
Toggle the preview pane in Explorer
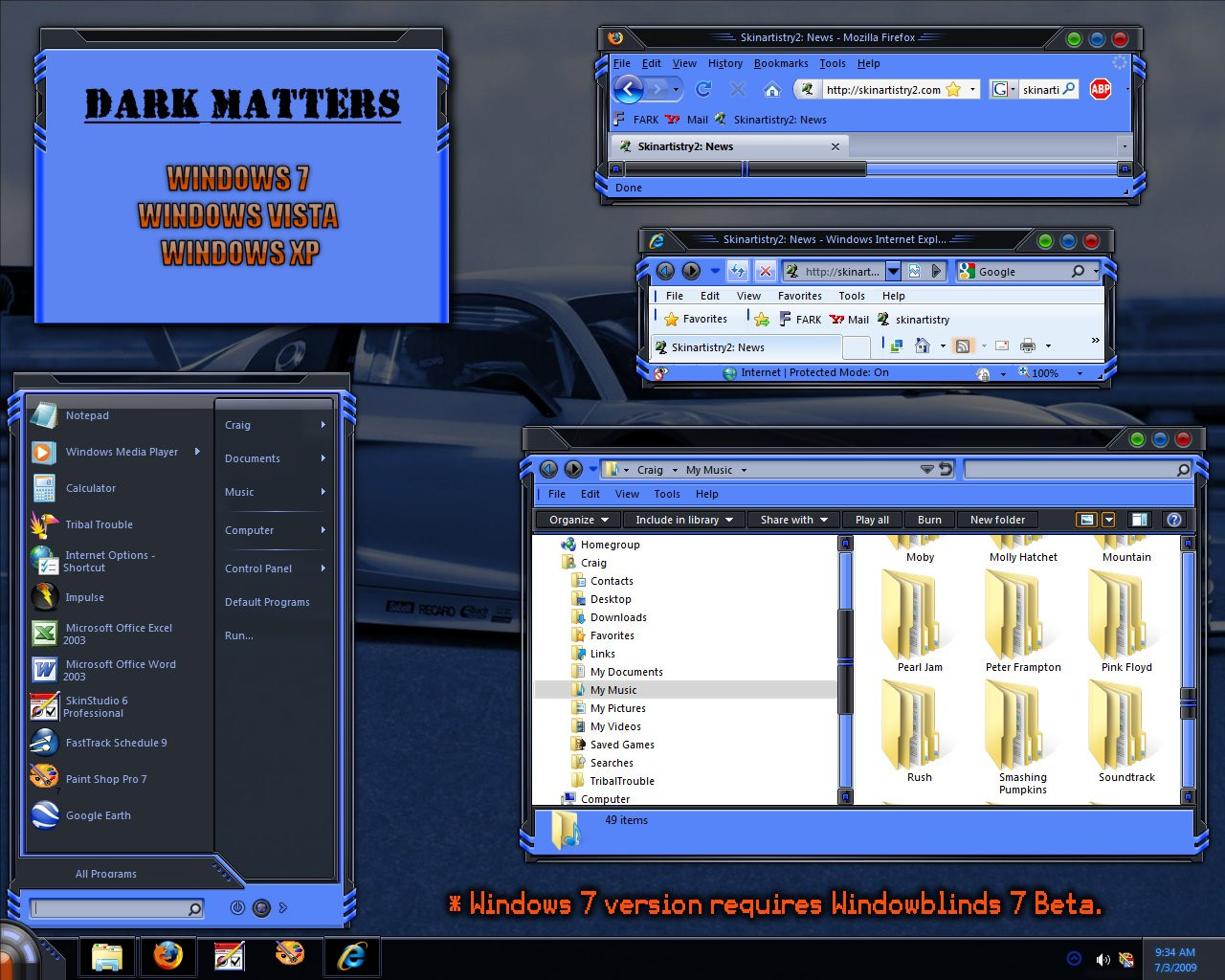[x=1139, y=520]
